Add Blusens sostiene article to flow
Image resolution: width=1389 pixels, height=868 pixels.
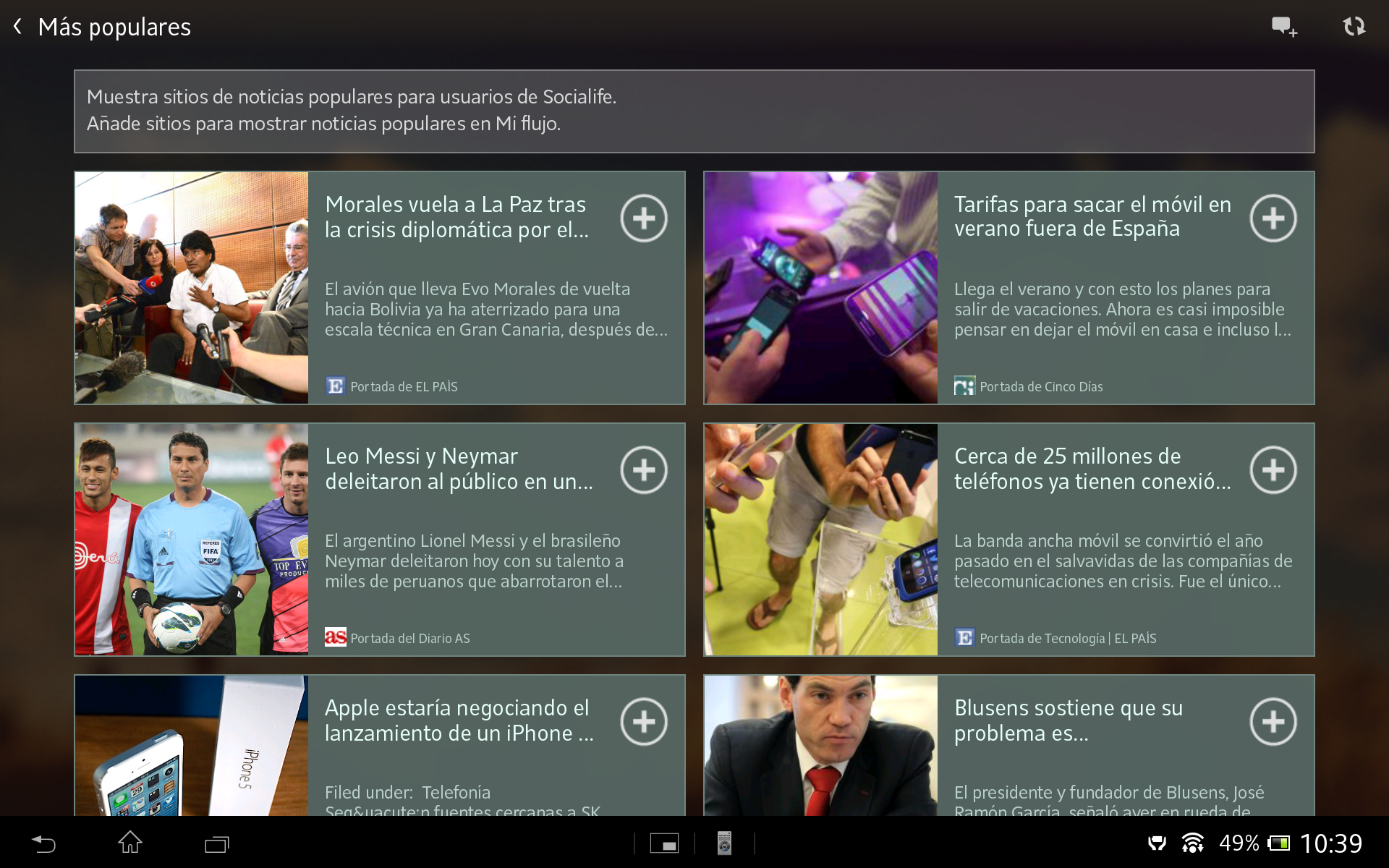(x=1273, y=722)
